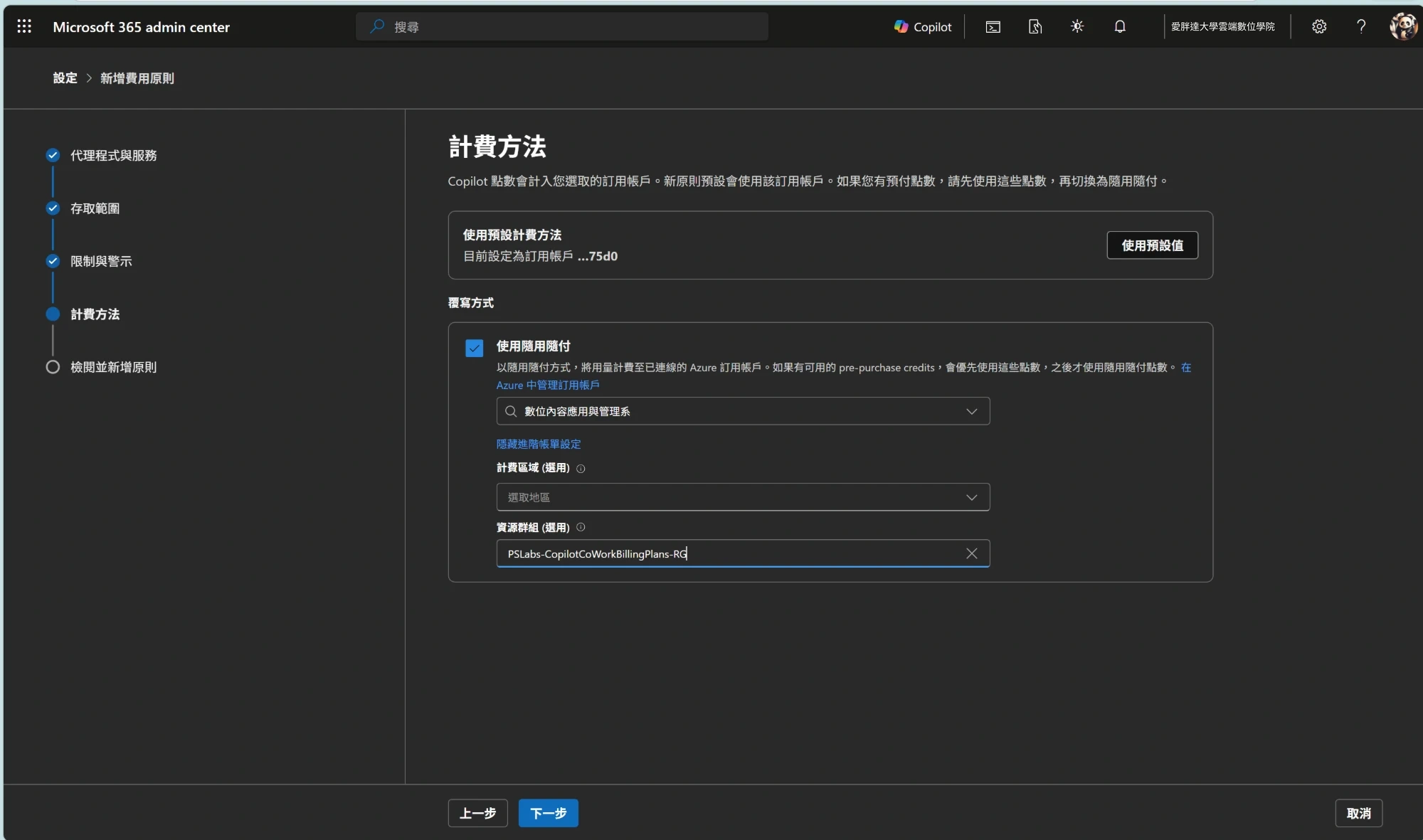
Task: Open Copilot from the header
Action: coord(923,26)
